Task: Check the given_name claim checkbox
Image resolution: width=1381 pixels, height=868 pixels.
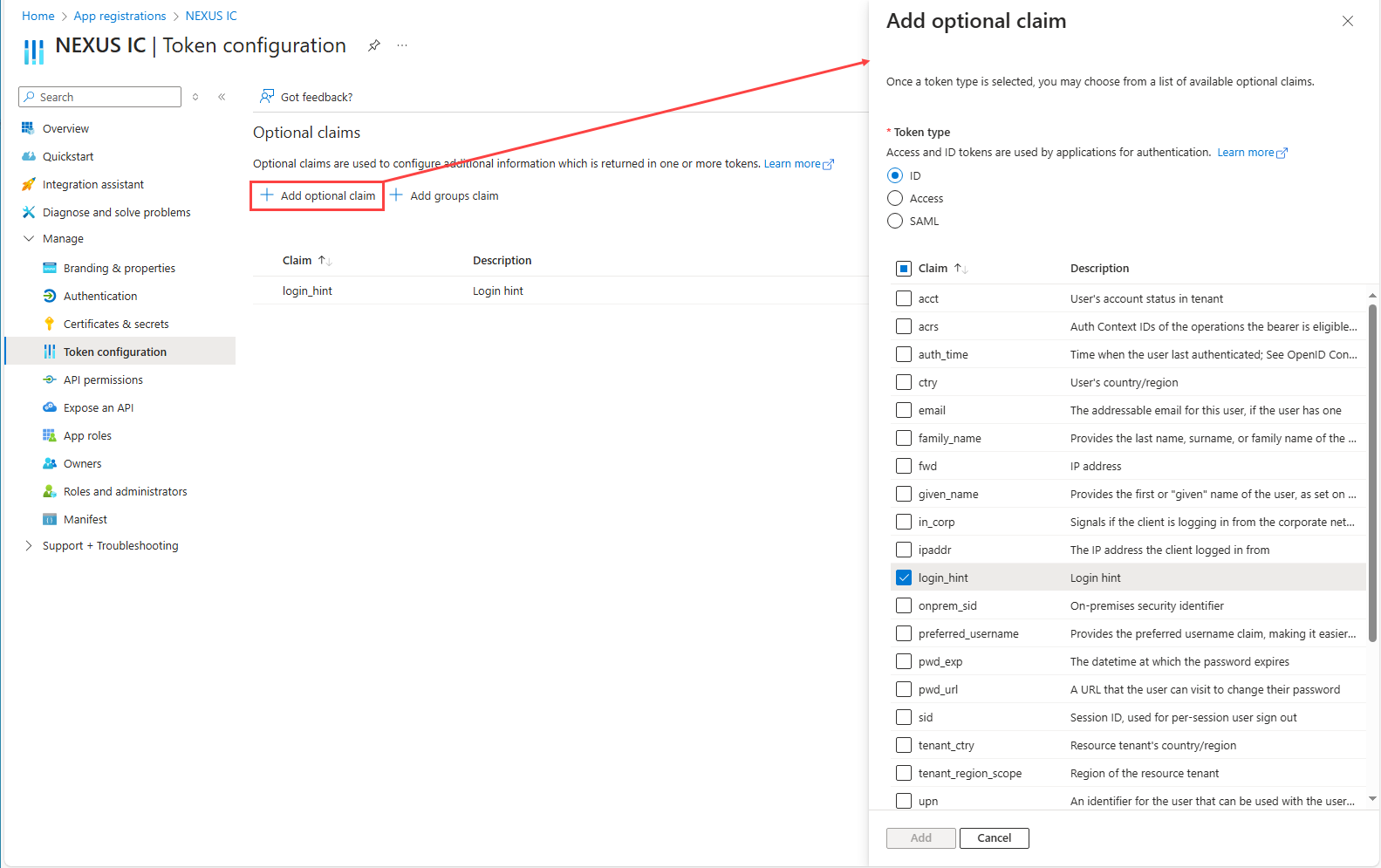Action: tap(904, 494)
